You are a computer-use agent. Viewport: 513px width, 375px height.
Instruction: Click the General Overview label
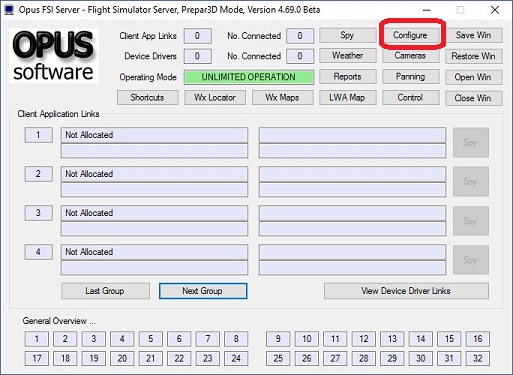(59, 321)
